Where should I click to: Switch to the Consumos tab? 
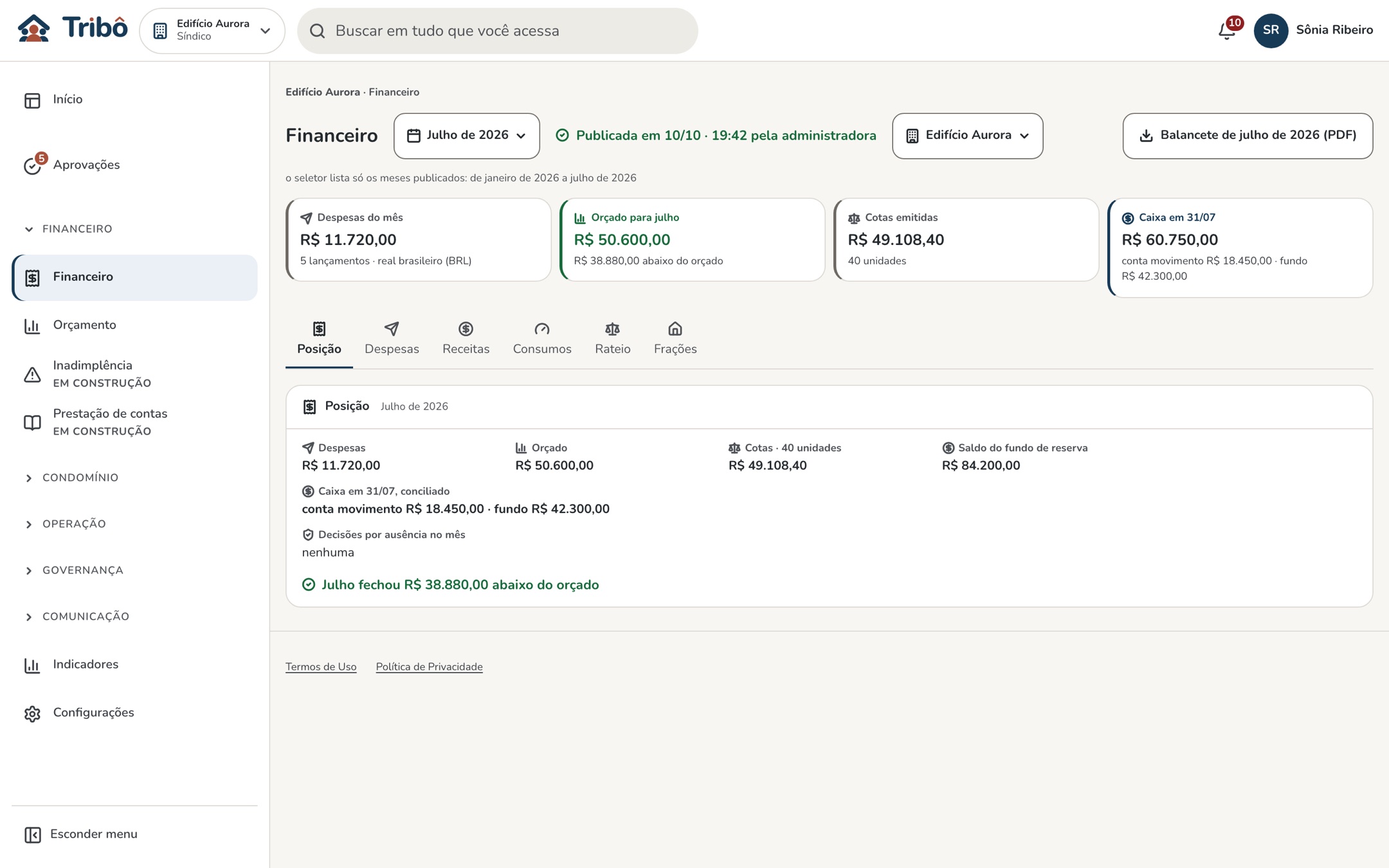click(542, 339)
